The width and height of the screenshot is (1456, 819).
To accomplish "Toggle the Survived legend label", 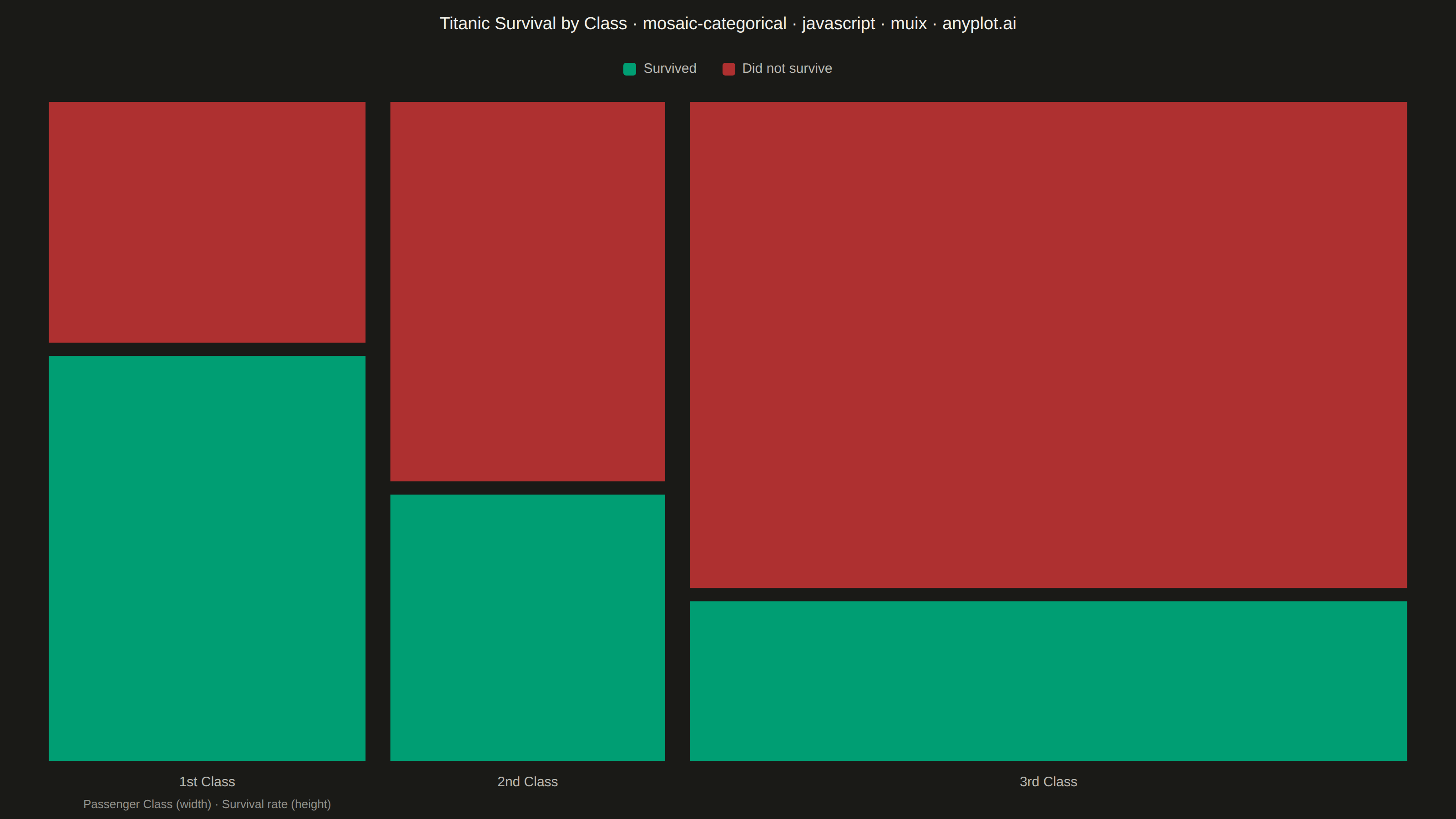I will click(670, 68).
